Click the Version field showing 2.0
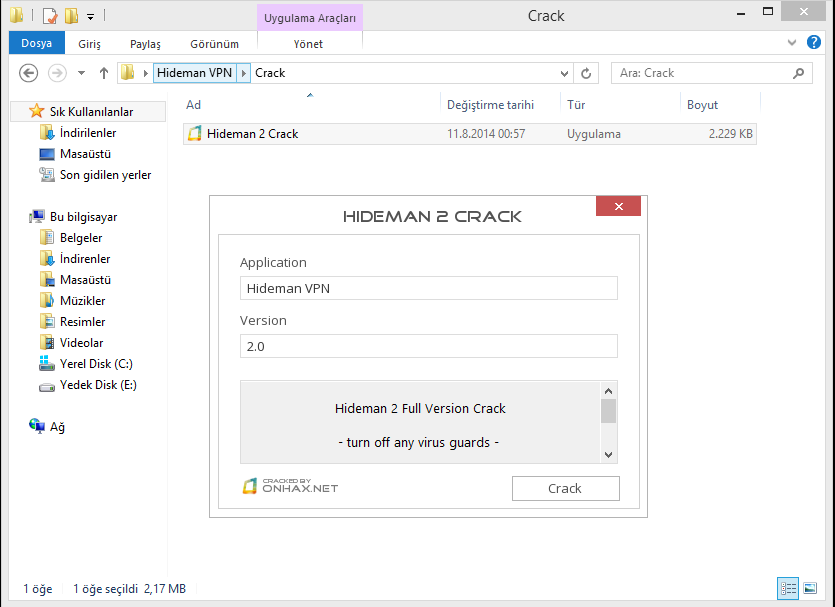 click(x=429, y=346)
